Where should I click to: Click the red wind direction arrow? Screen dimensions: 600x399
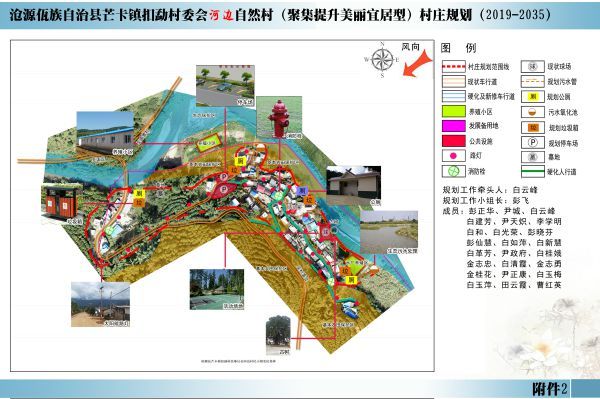click(x=417, y=64)
